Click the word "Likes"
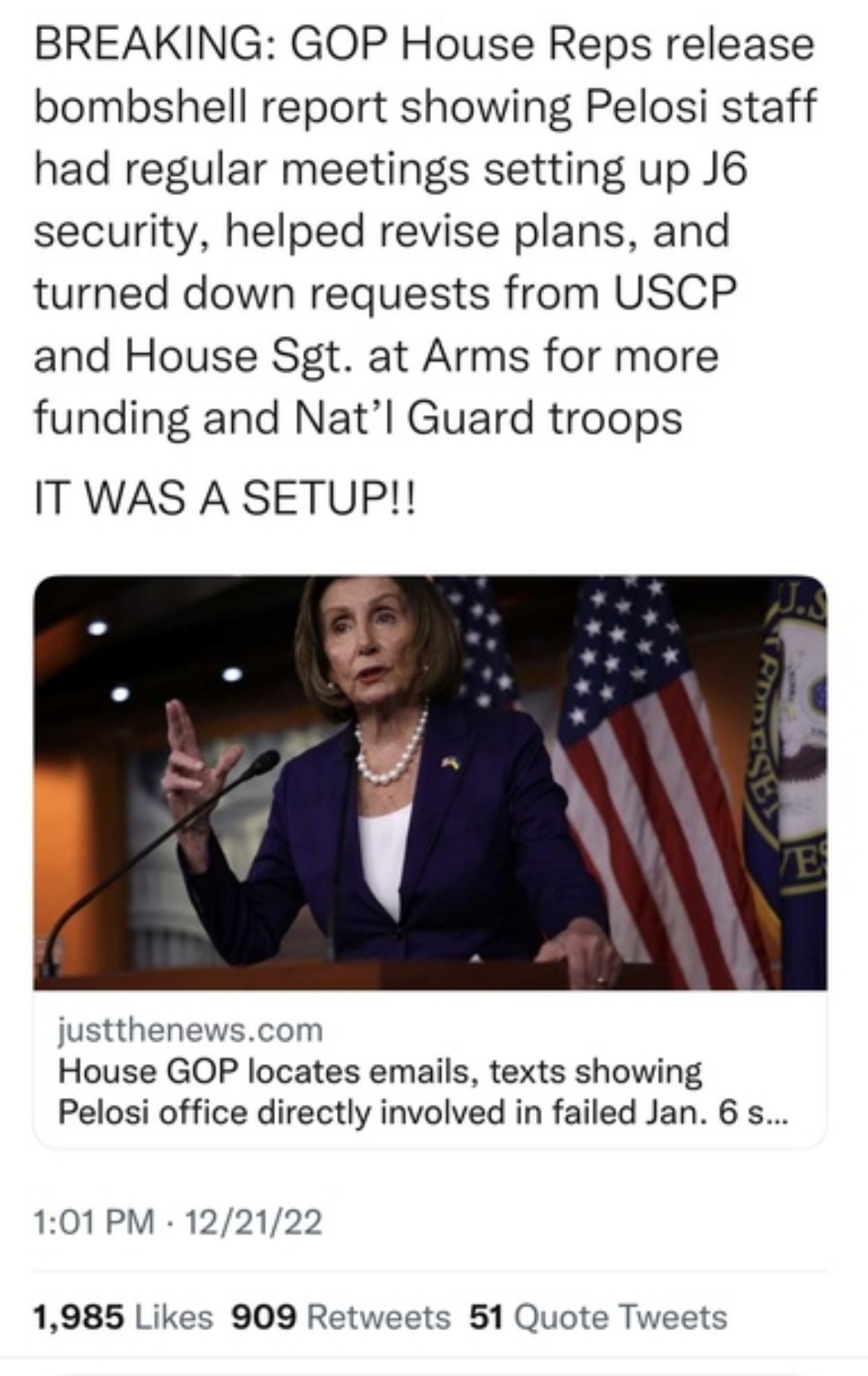This screenshot has width=868, height=1376. 173,1317
